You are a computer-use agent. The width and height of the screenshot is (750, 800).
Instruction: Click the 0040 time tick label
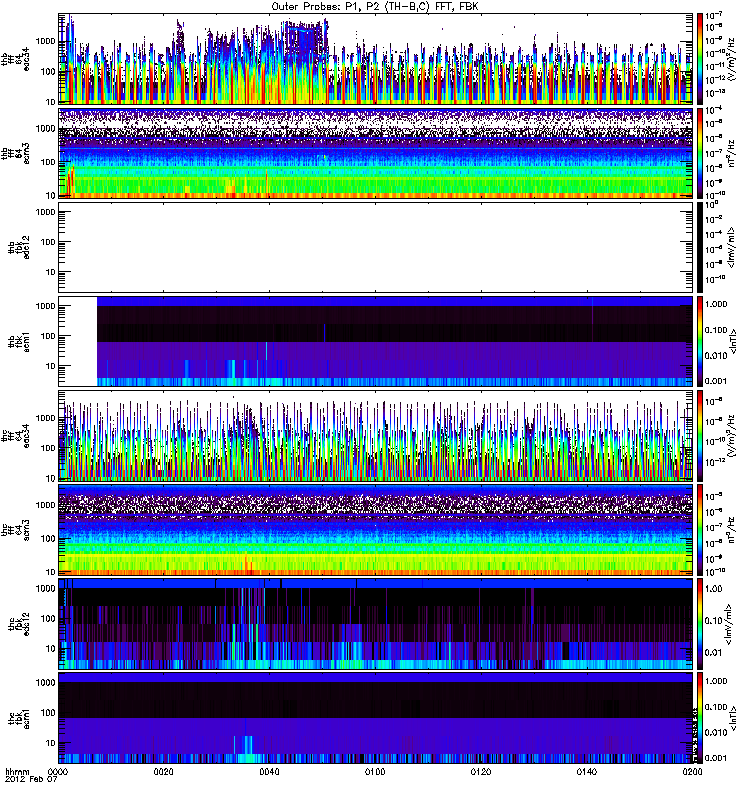tap(269, 771)
